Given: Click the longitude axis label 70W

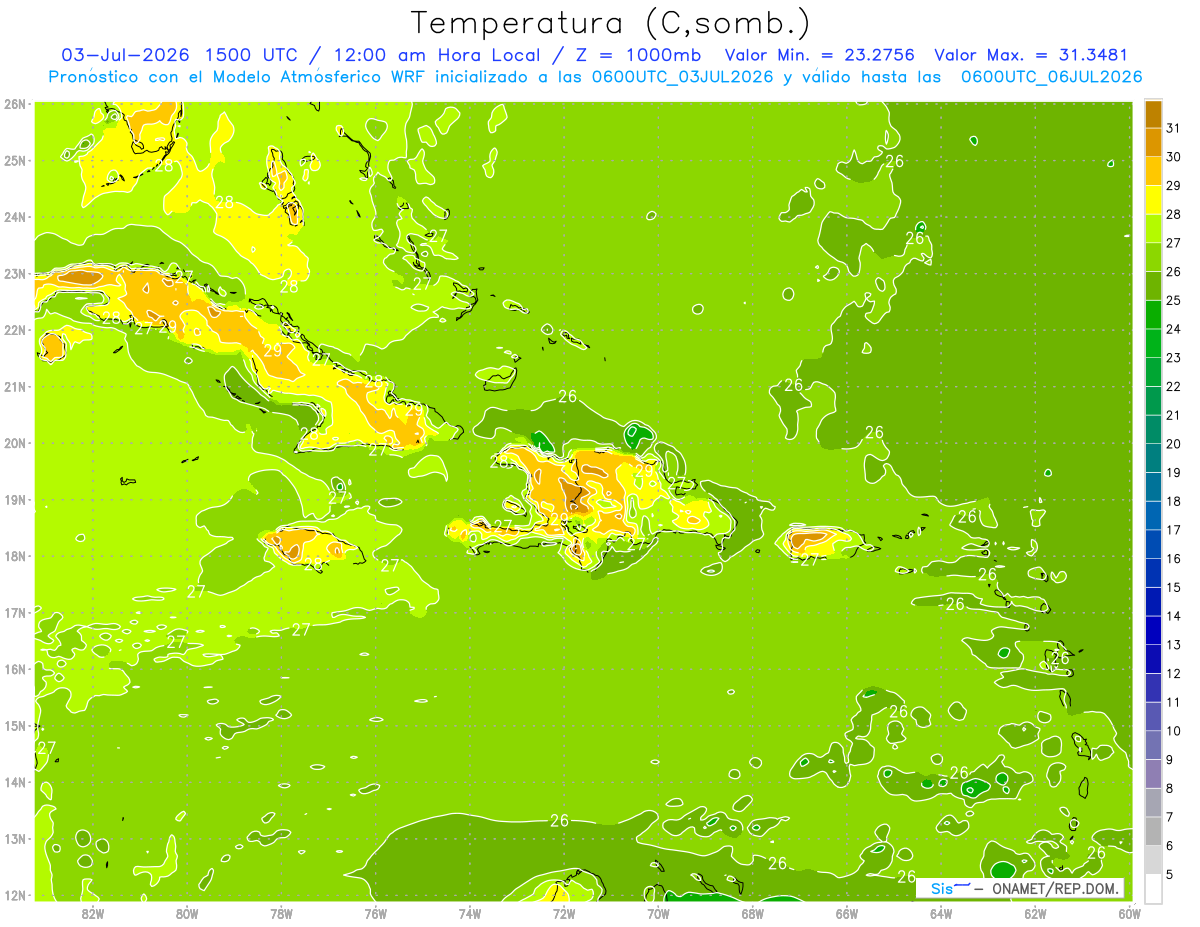Looking at the screenshot, I should (x=658, y=913).
